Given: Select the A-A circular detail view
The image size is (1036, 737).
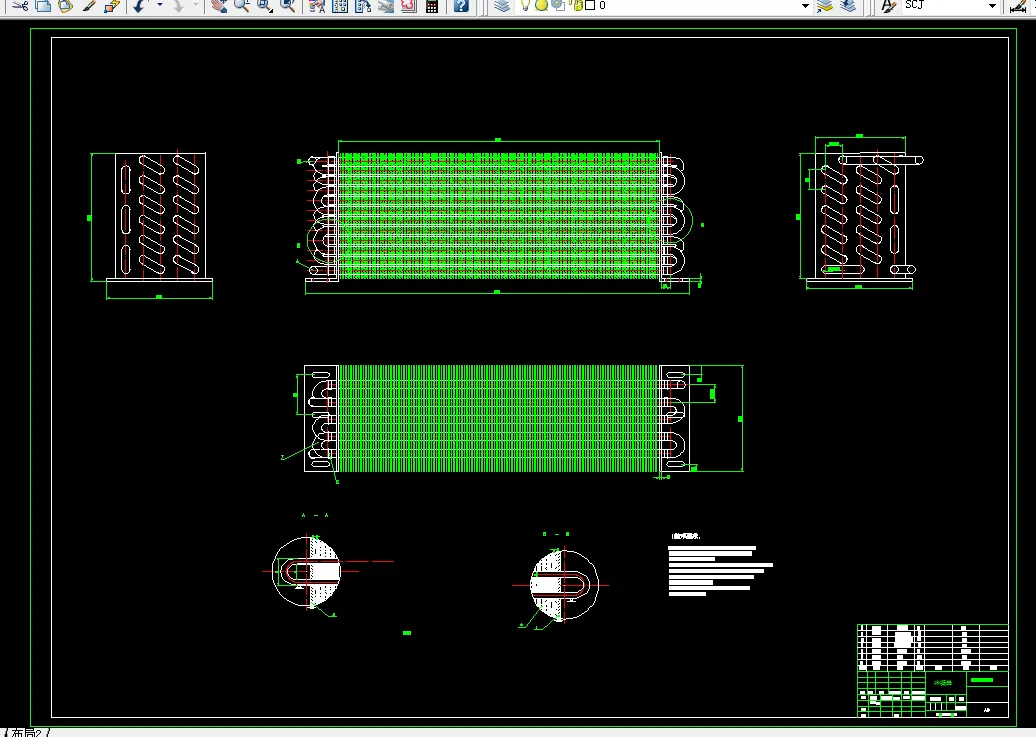Looking at the screenshot, I should coord(307,571).
